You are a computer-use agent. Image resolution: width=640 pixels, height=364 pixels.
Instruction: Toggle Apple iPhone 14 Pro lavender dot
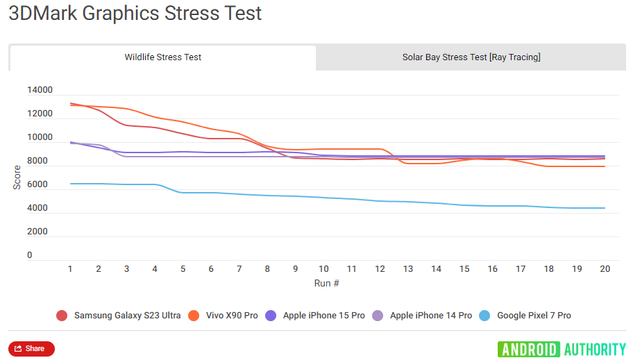click(378, 315)
